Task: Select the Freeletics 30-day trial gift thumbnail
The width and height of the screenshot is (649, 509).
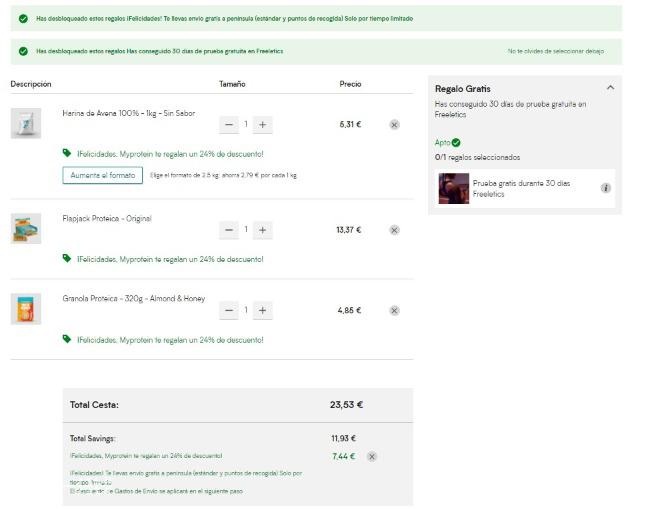Action: [x=454, y=188]
